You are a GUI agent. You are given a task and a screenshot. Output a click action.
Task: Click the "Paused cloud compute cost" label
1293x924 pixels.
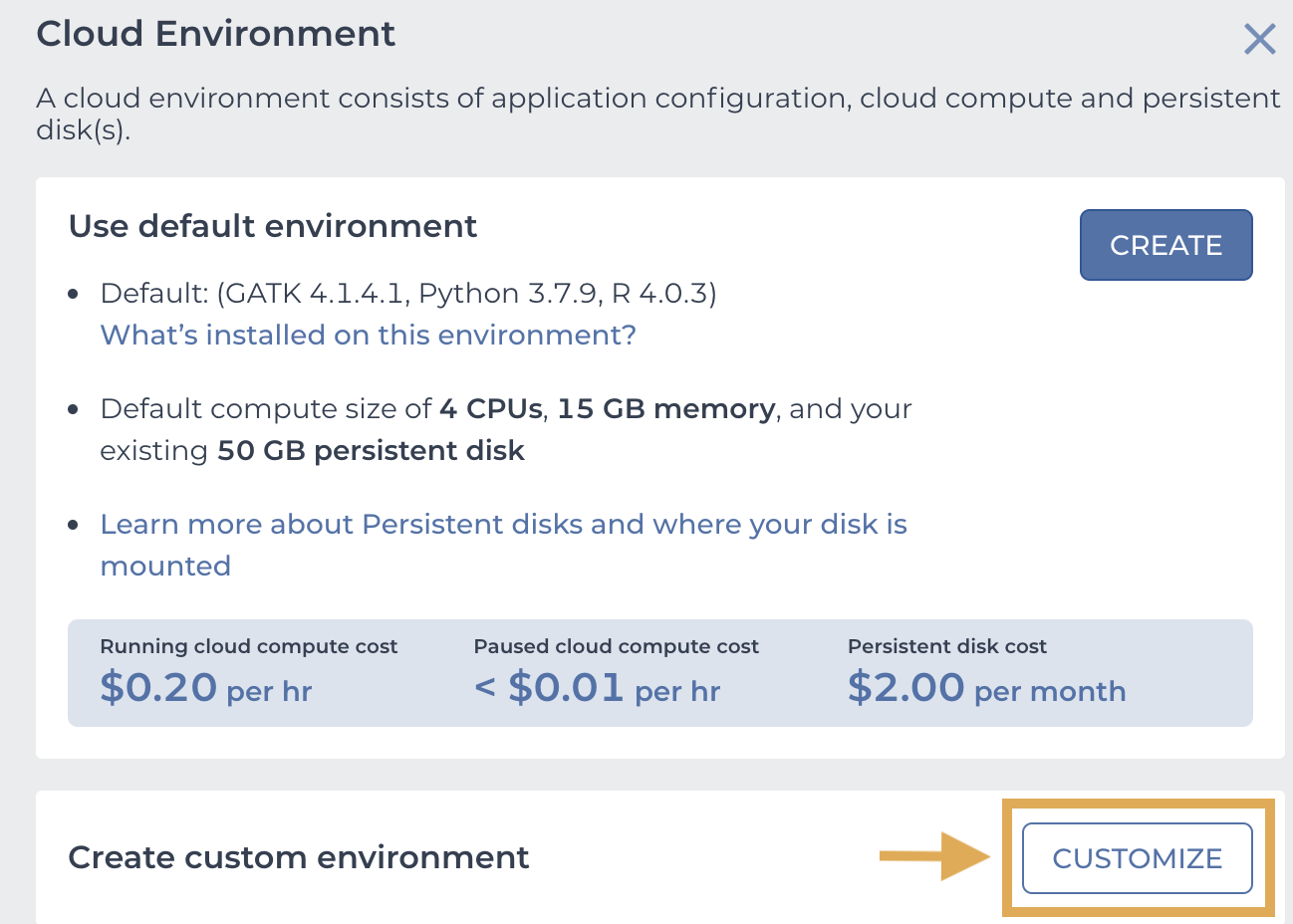617,646
